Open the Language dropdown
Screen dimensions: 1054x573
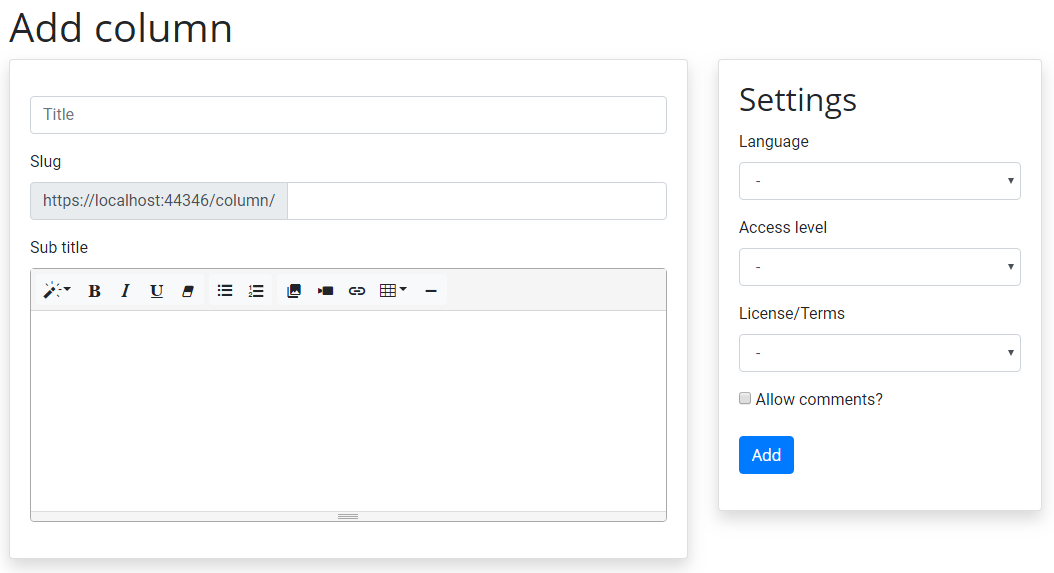point(879,181)
